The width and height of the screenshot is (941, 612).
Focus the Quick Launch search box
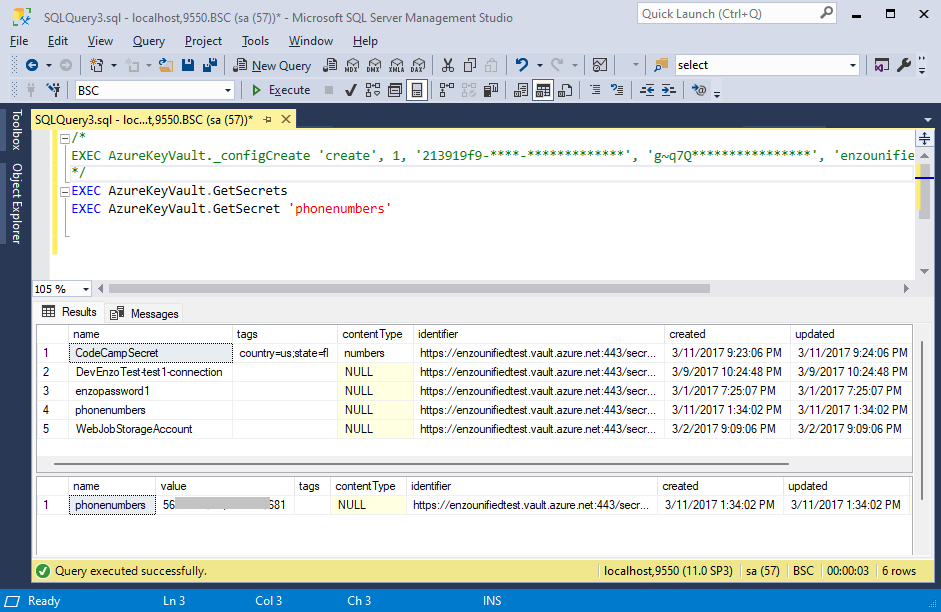[x=736, y=14]
